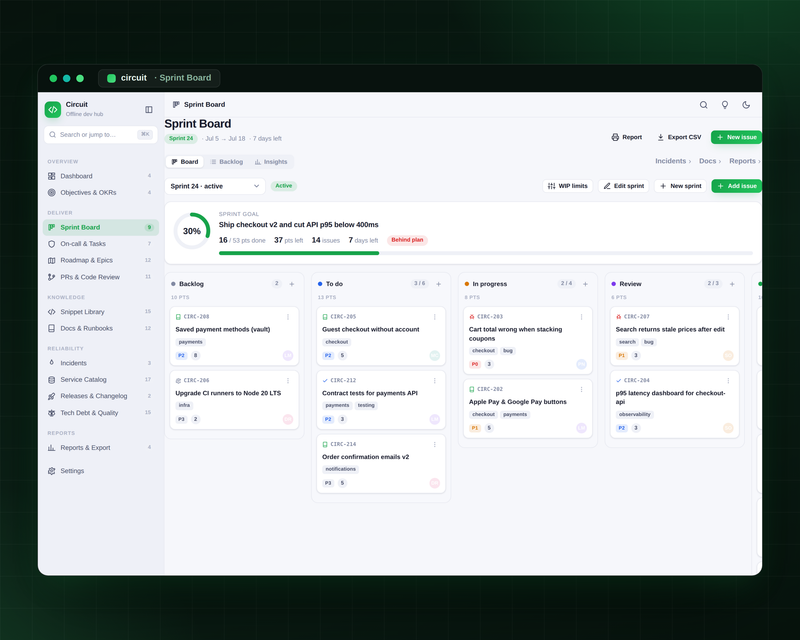
Task: Open the options menu on CIRC-206 card
Action: (288, 381)
